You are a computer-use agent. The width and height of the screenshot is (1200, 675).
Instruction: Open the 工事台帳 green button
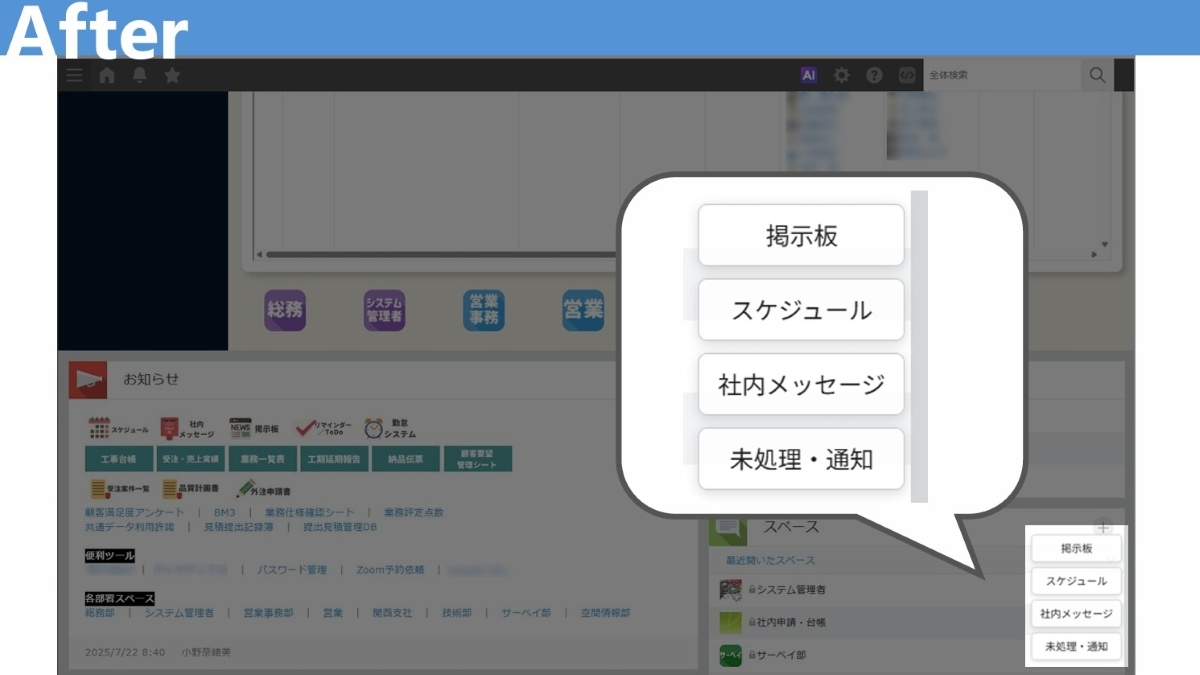[118, 459]
